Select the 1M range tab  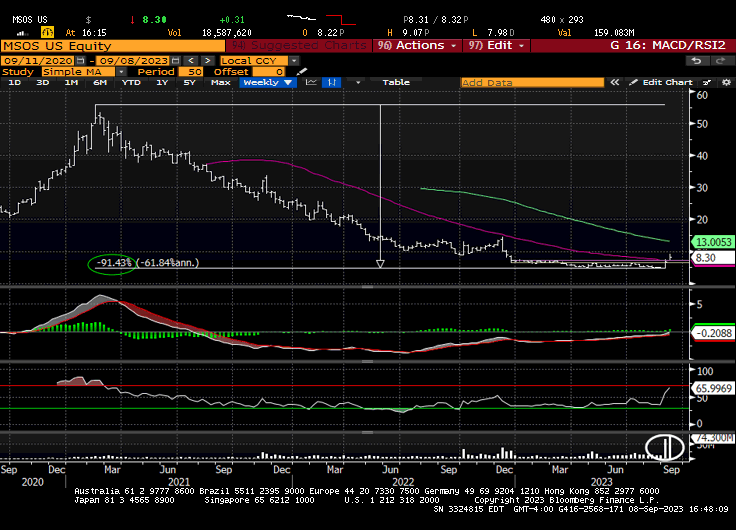(71, 82)
